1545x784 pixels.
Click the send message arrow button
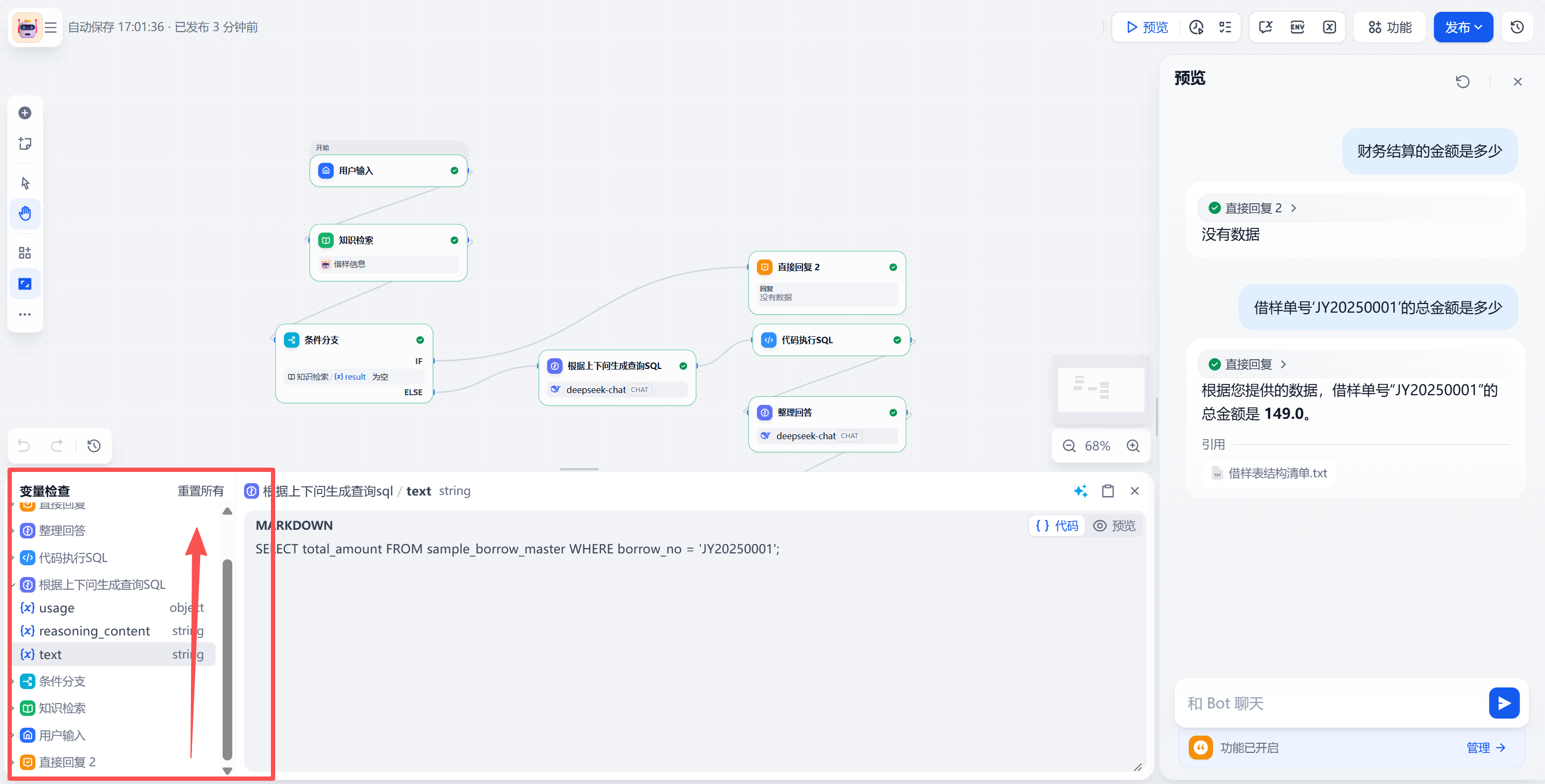1504,703
